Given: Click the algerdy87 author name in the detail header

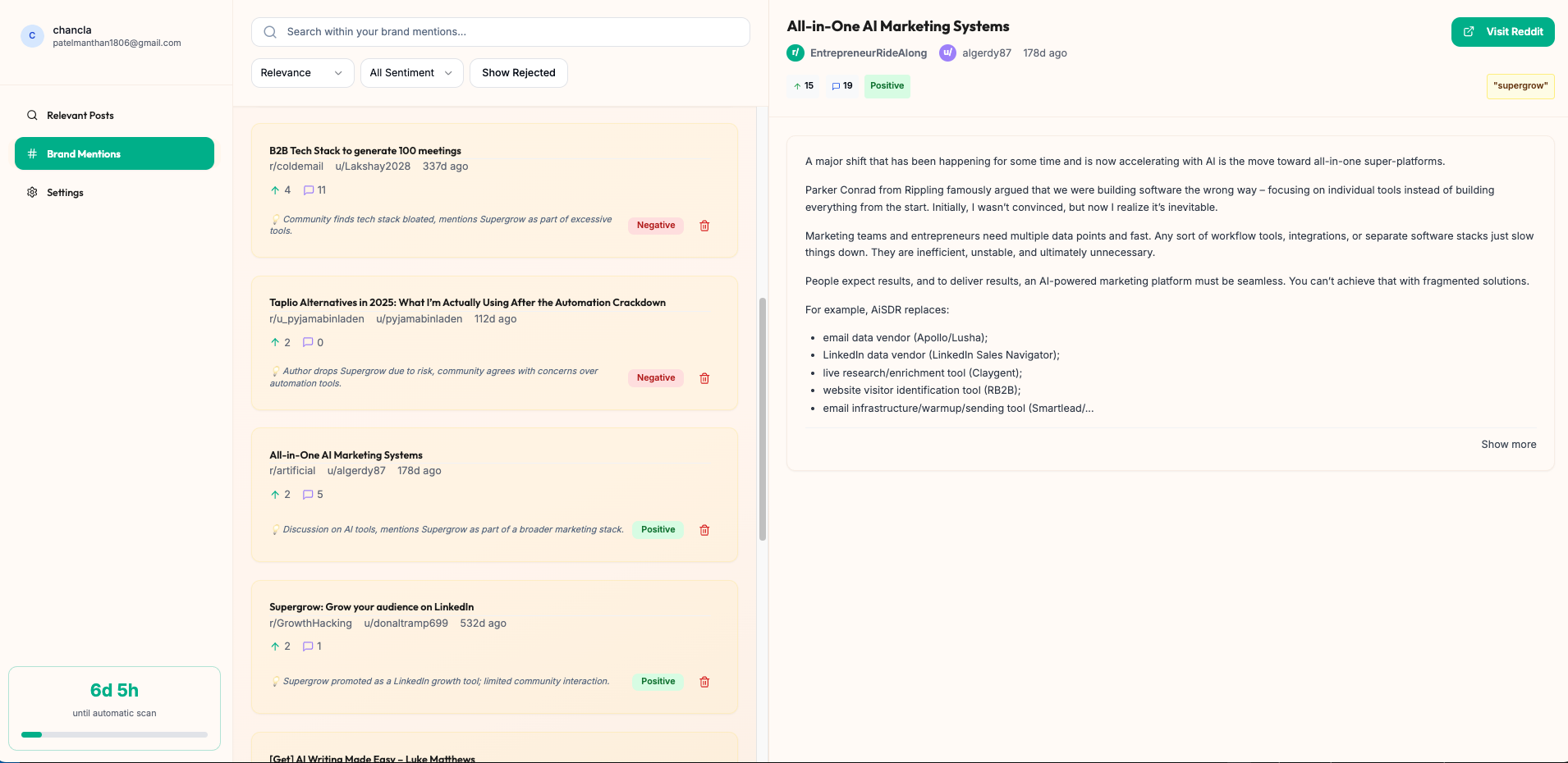Looking at the screenshot, I should click(987, 53).
